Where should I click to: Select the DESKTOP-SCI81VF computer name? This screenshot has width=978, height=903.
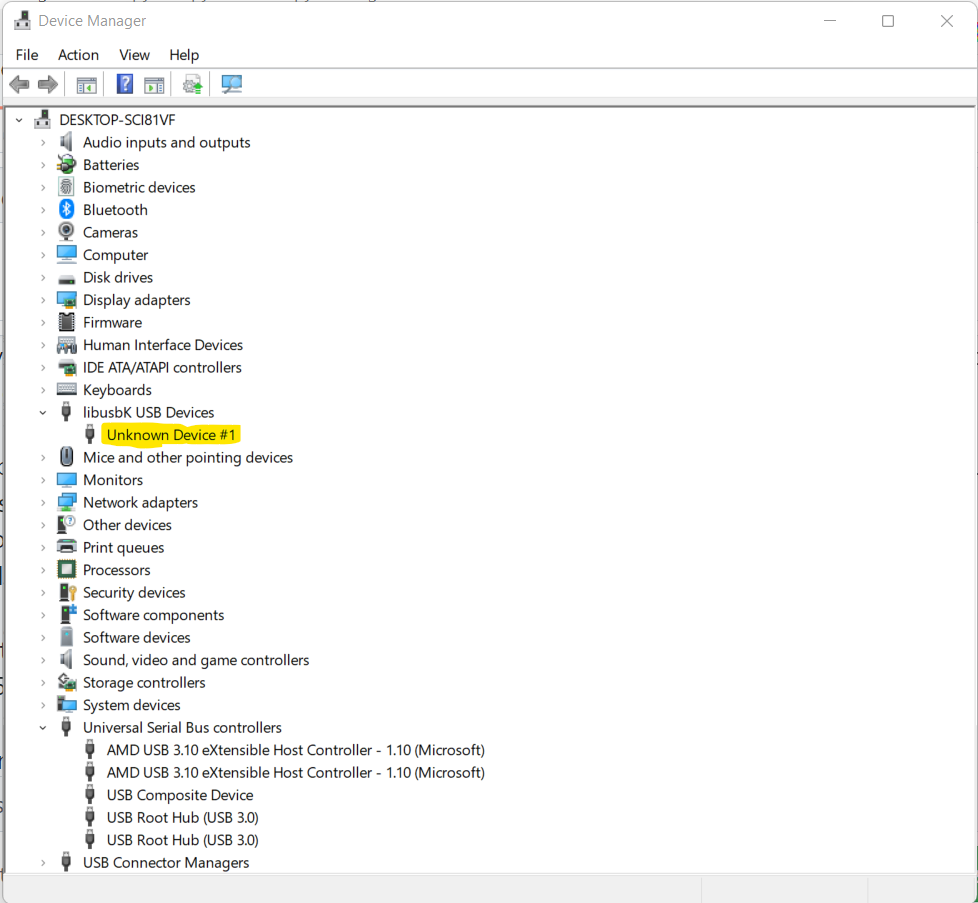[117, 120]
